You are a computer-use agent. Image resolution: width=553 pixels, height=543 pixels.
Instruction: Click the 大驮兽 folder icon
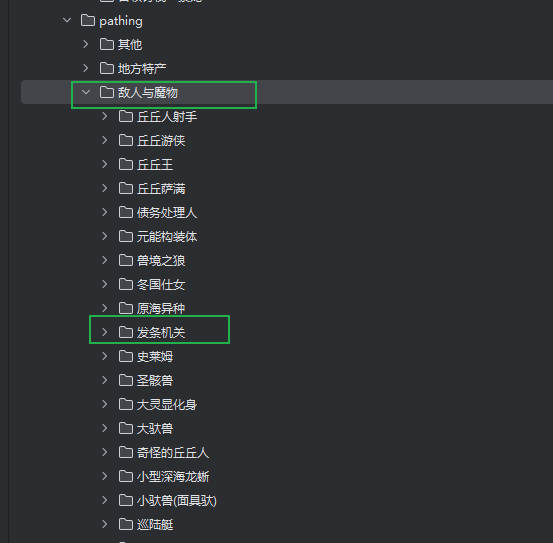(x=126, y=428)
